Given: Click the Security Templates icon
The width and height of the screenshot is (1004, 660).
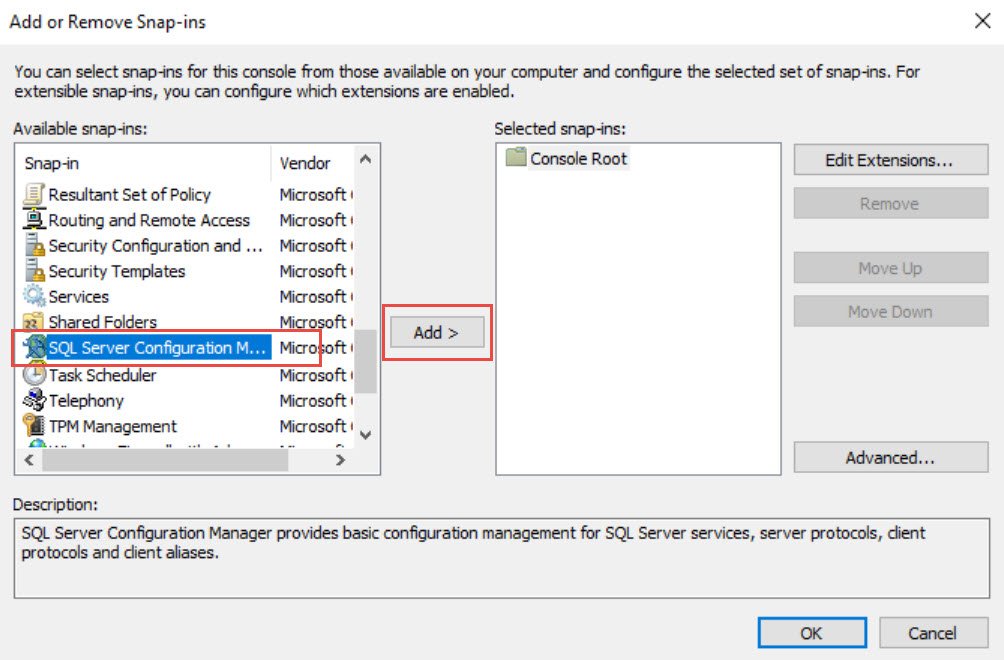Looking at the screenshot, I should [x=34, y=271].
